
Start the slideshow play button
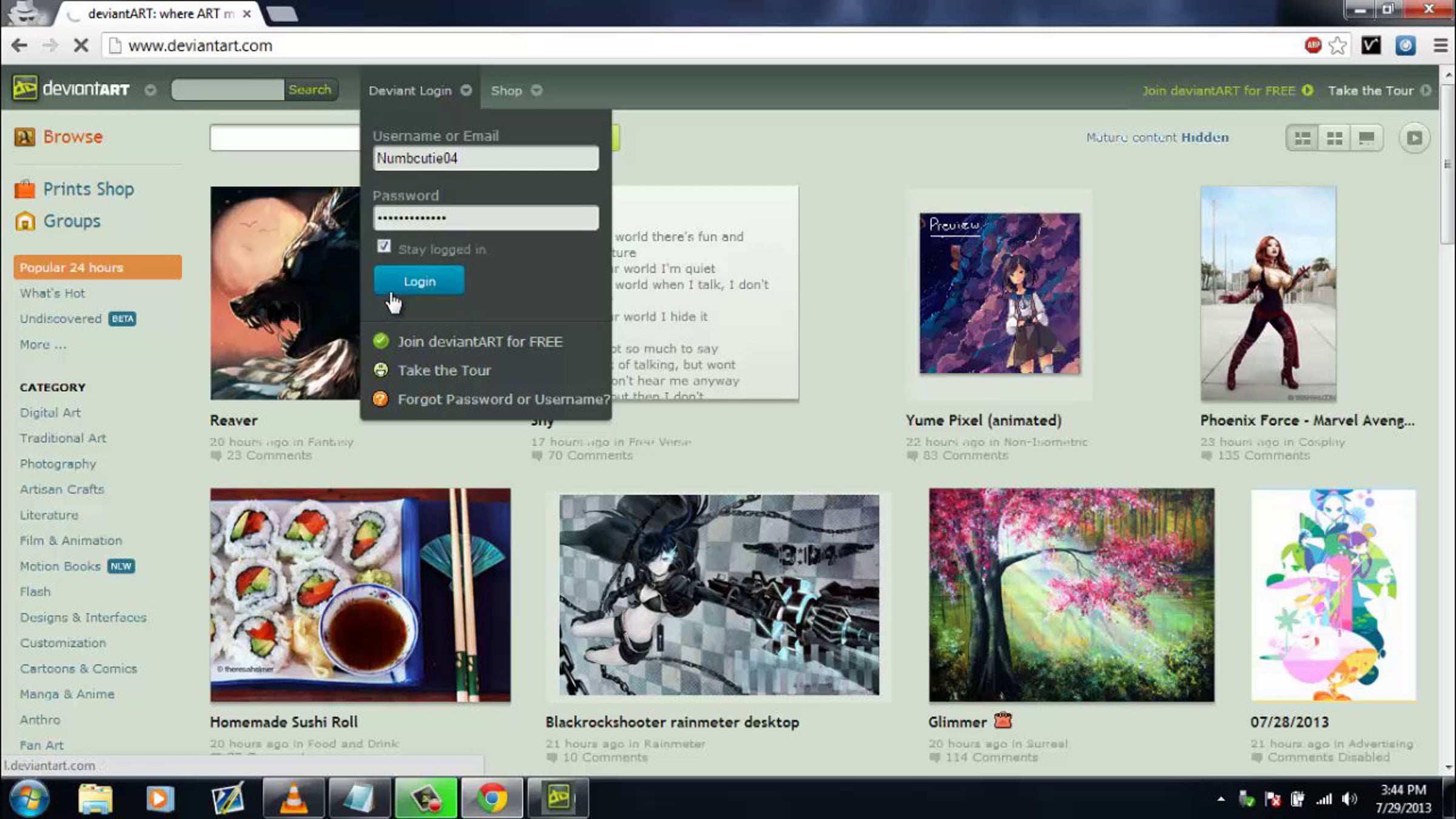coord(1414,138)
